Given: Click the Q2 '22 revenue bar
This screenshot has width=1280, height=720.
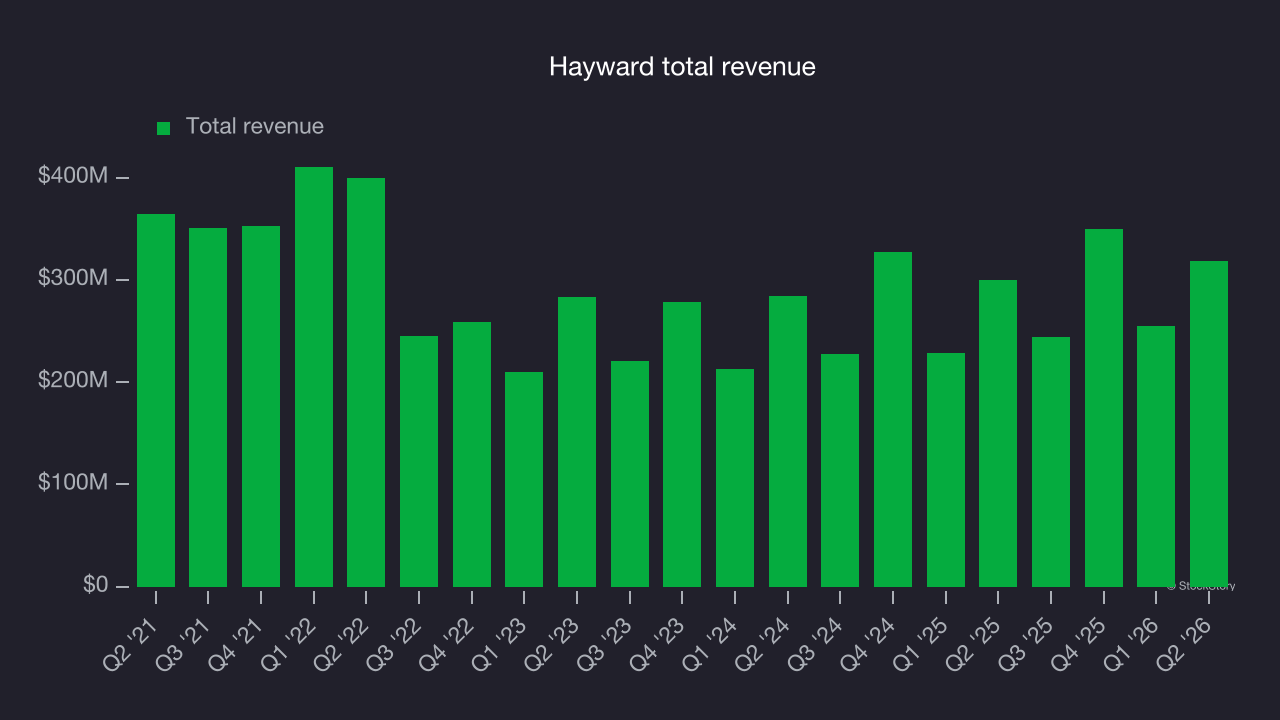Looking at the screenshot, I should [366, 382].
